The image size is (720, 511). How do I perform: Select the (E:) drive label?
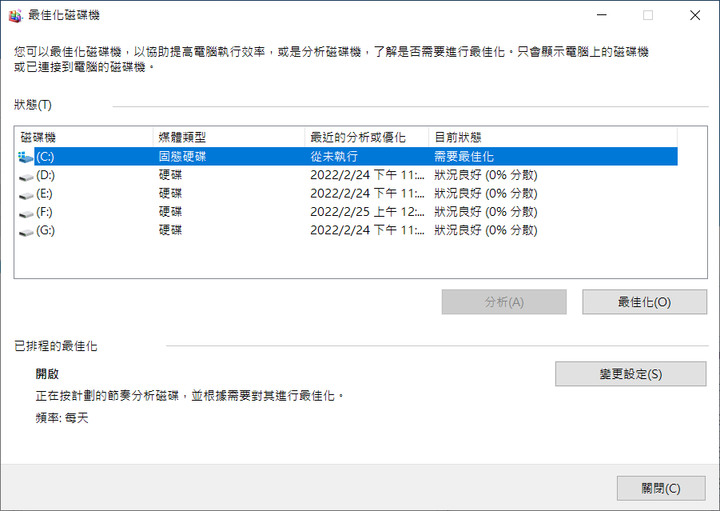[44, 193]
